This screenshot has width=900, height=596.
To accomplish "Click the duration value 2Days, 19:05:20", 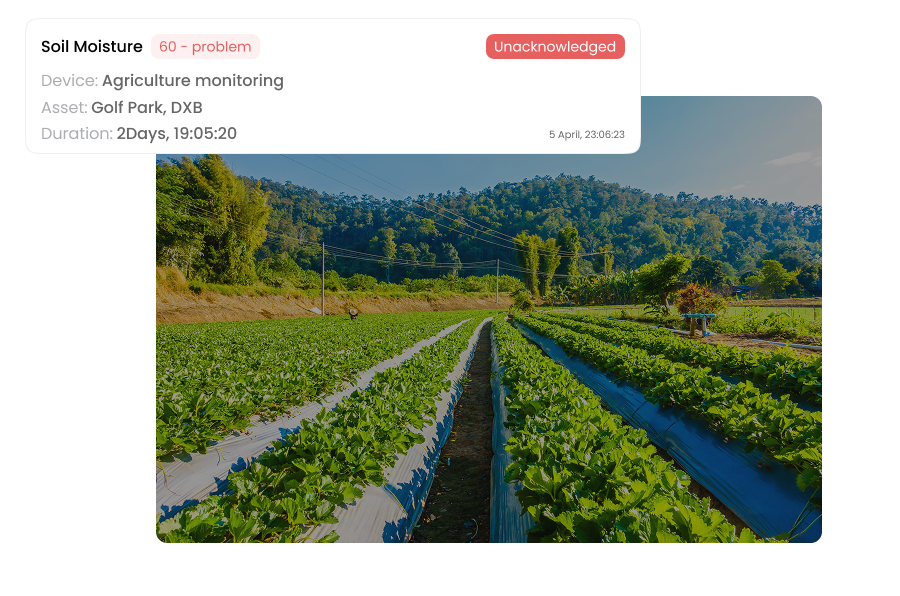I will coord(177,134).
